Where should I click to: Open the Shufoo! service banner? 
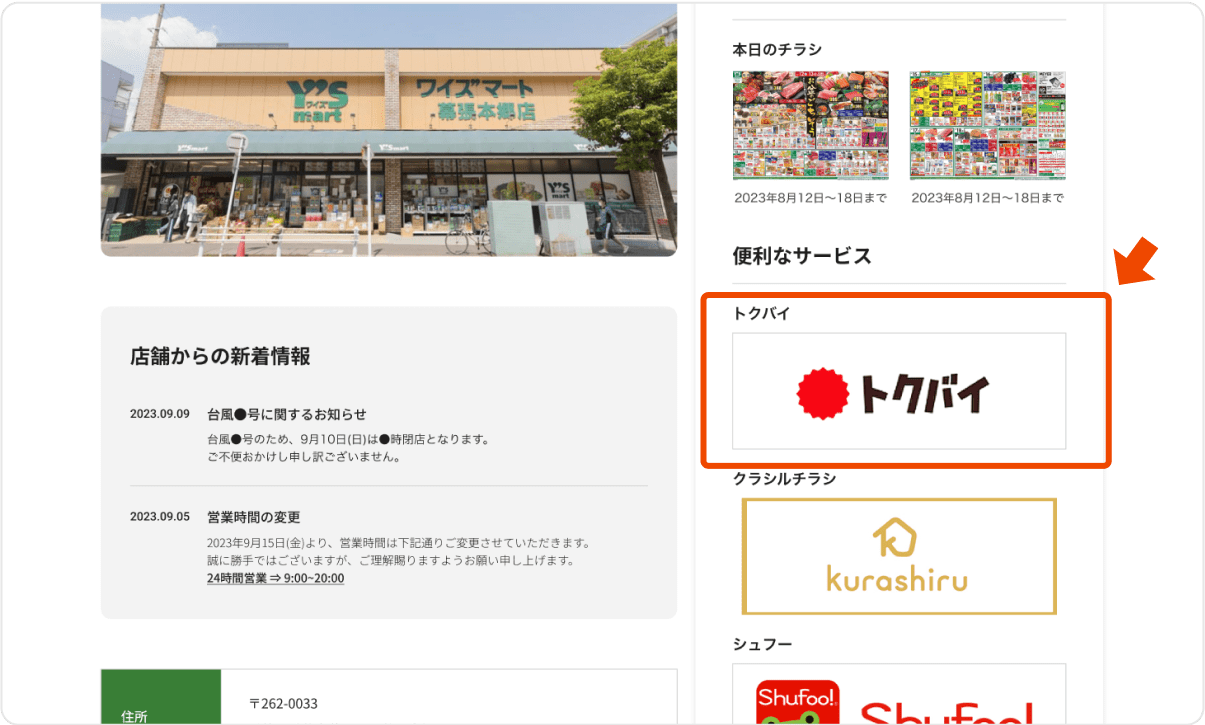click(899, 694)
